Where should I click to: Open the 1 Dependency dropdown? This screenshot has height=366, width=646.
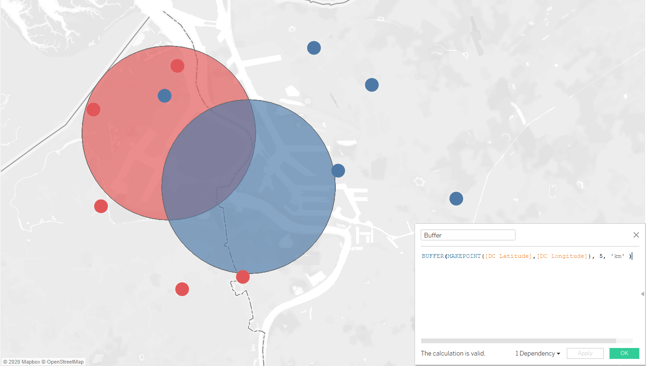pyautogui.click(x=537, y=353)
